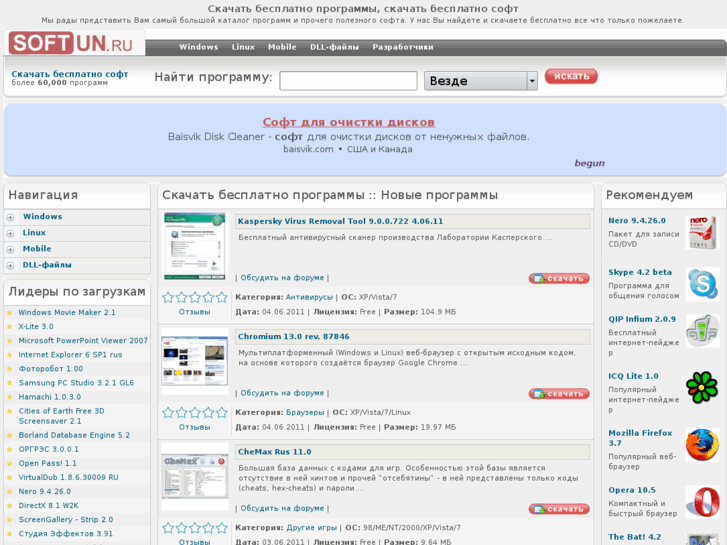Open the Везде search scope dropdown

point(481,81)
